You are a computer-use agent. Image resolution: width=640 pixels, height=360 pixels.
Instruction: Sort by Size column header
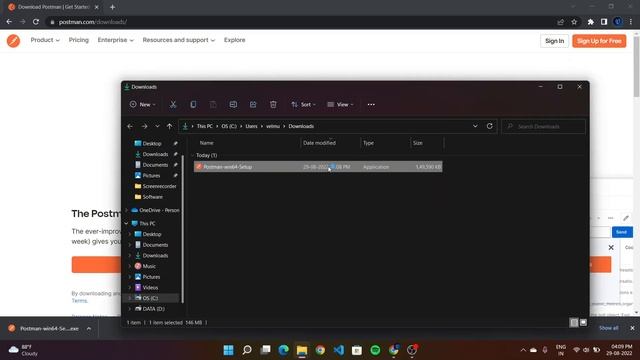pos(418,143)
